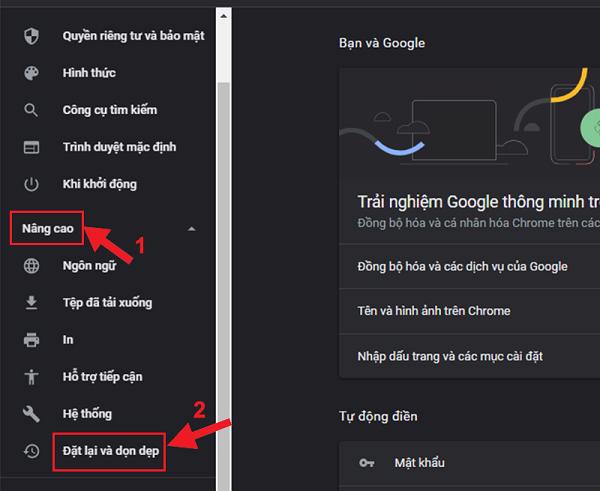Select Hỗ trợ tiếp cận in sidebar
Screen dimensions: 600x491
point(102,377)
